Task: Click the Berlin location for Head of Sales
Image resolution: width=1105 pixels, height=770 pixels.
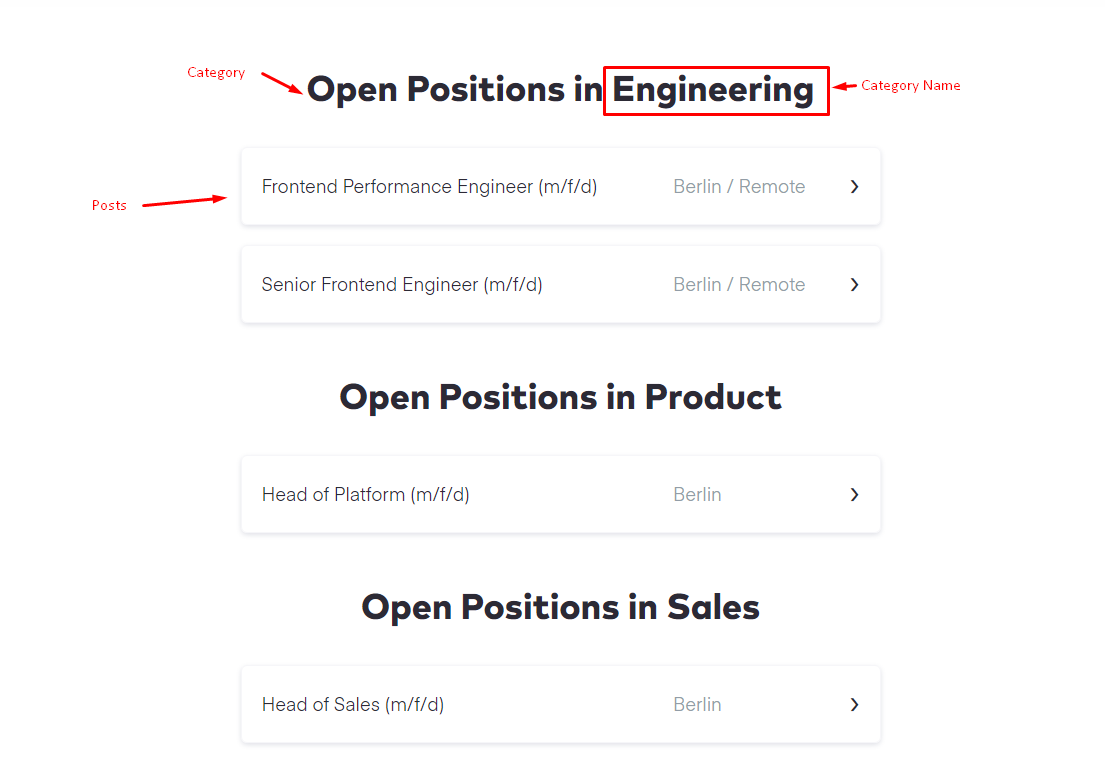Action: coord(697,704)
